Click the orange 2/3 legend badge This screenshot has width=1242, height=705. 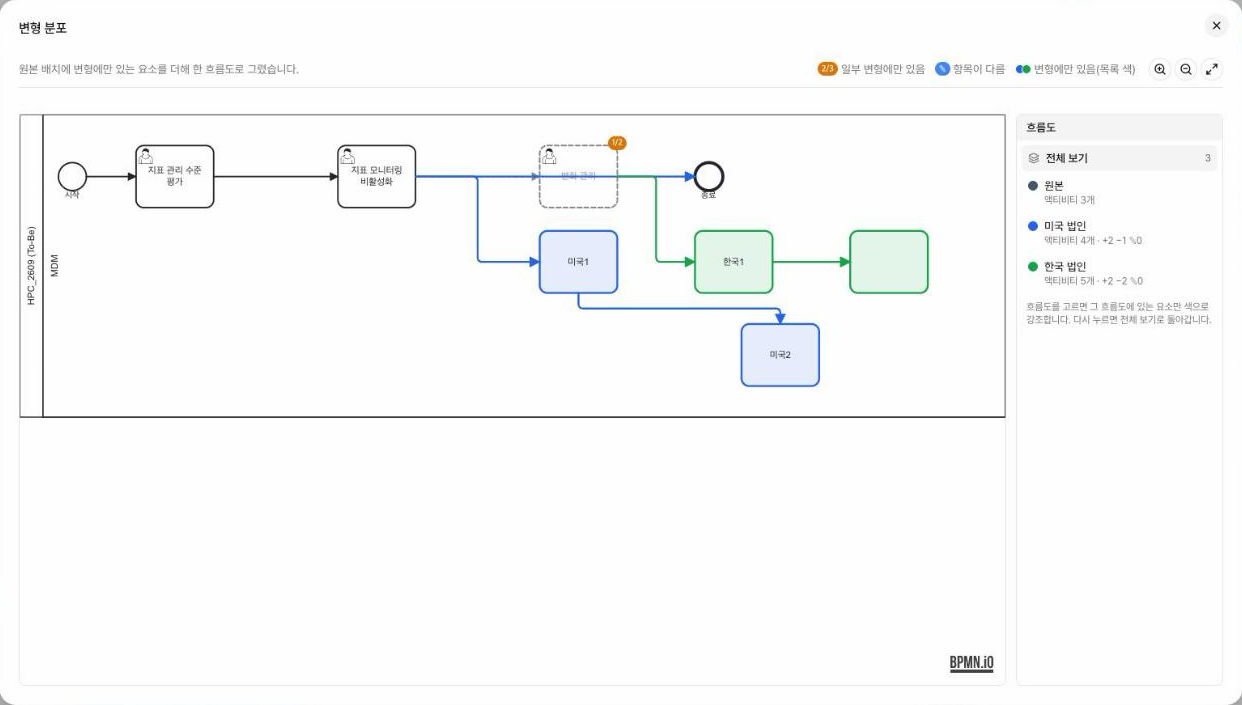827,69
